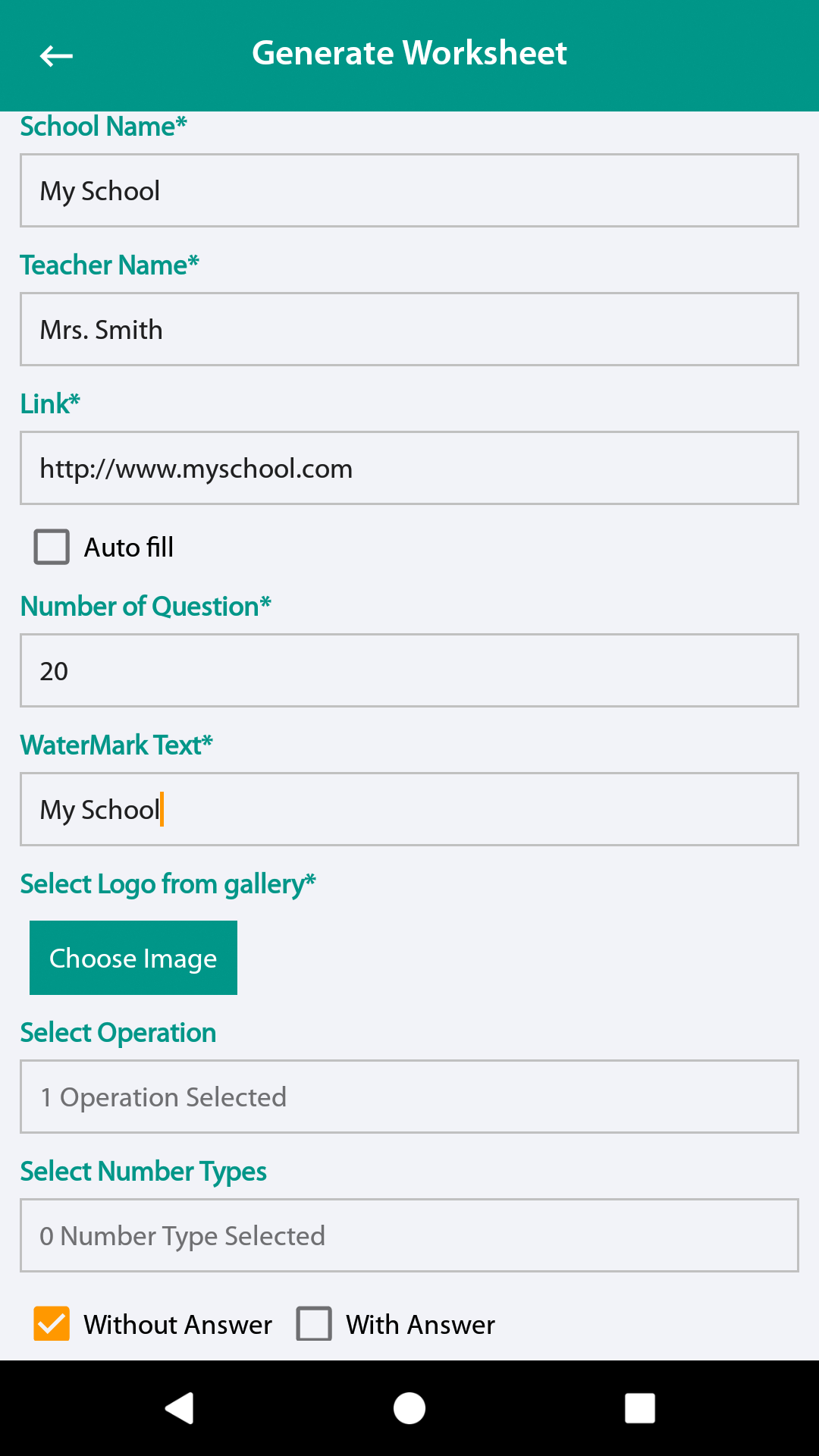Check the With Answer checkbox
The image size is (819, 1456).
tap(314, 1324)
